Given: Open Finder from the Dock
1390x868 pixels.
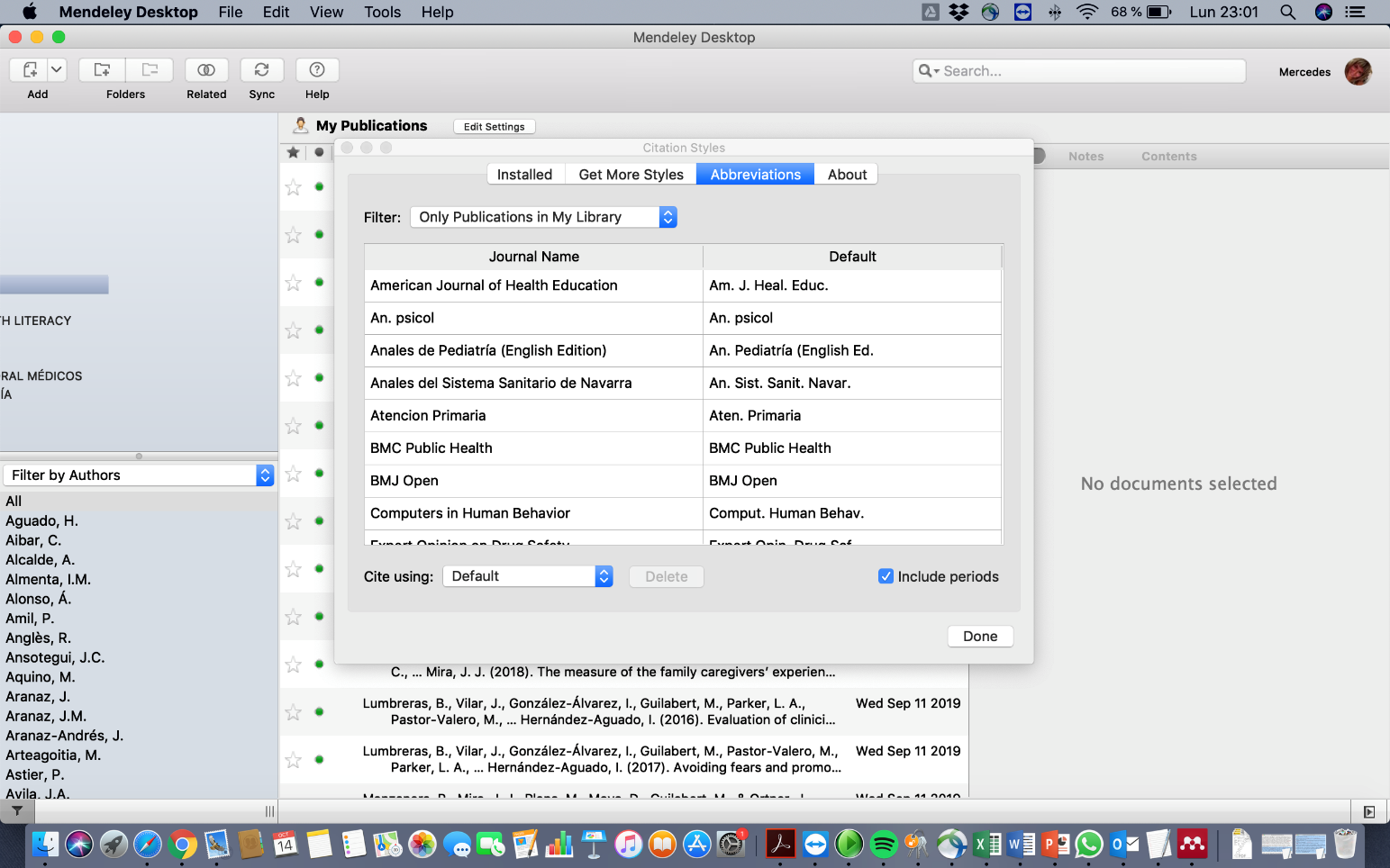Looking at the screenshot, I should click(45, 844).
